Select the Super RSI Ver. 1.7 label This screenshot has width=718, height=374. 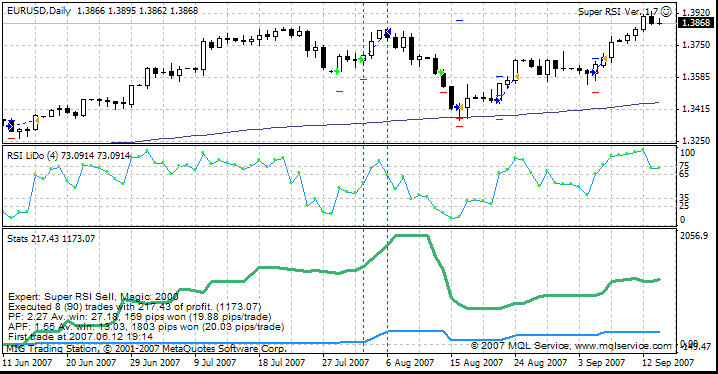coord(618,11)
